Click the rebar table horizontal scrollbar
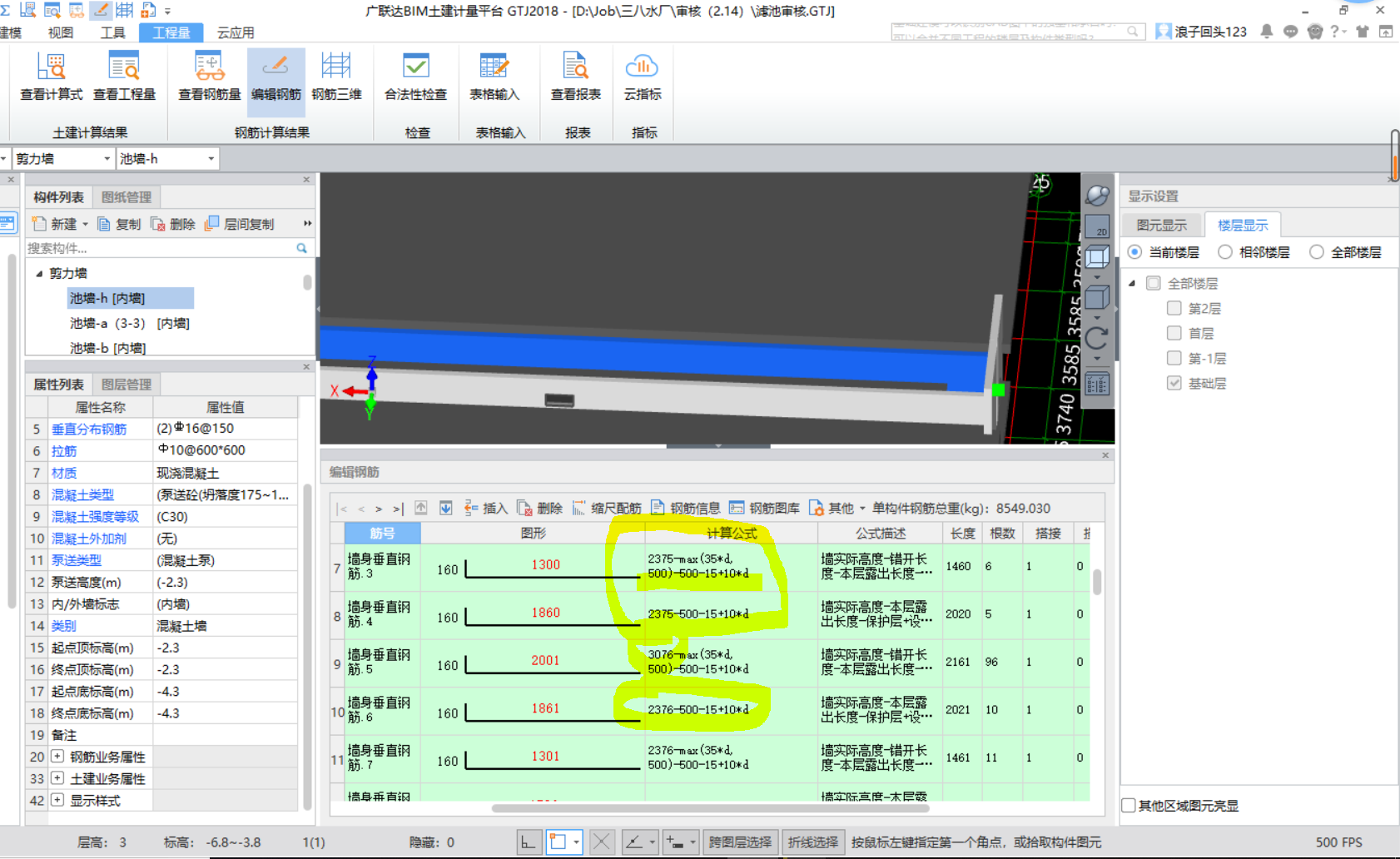The image size is (1400, 859). [x=710, y=807]
